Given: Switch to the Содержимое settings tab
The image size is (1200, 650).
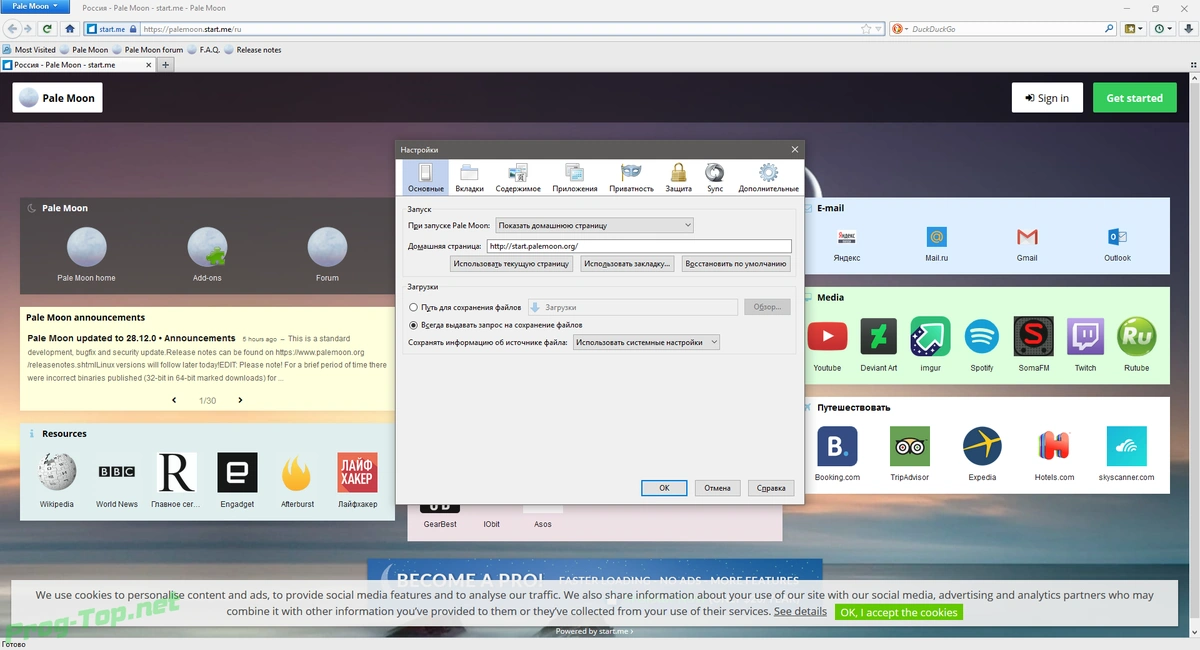Looking at the screenshot, I should [x=518, y=178].
